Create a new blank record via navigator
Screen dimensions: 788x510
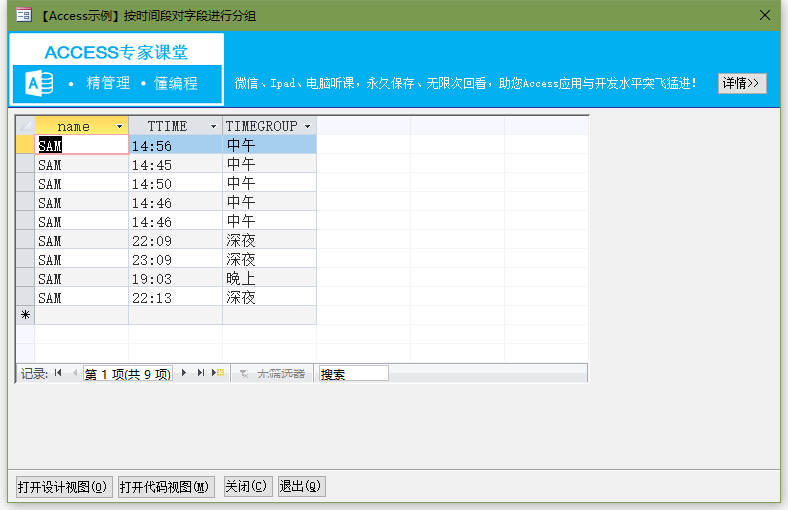(x=218, y=373)
